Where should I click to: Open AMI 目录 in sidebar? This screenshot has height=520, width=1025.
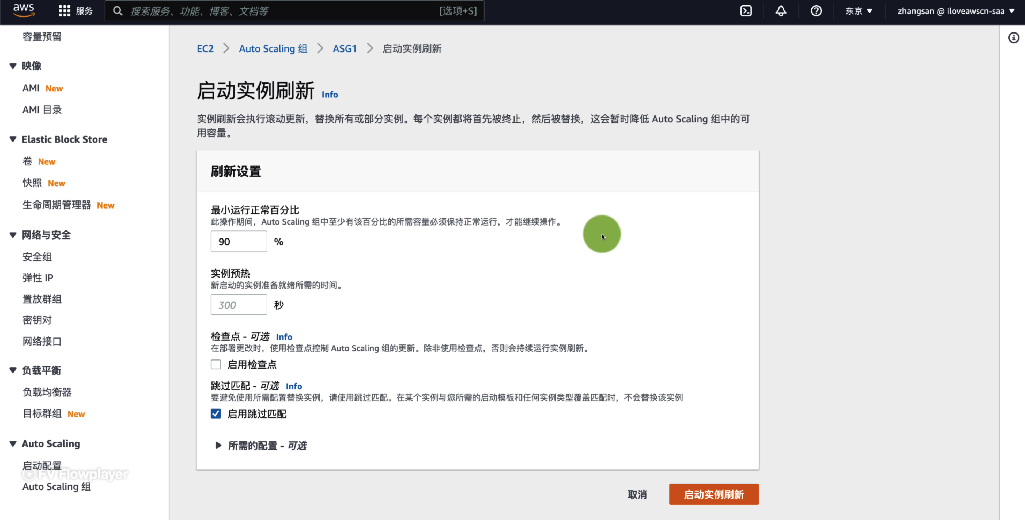pyautogui.click(x=42, y=110)
